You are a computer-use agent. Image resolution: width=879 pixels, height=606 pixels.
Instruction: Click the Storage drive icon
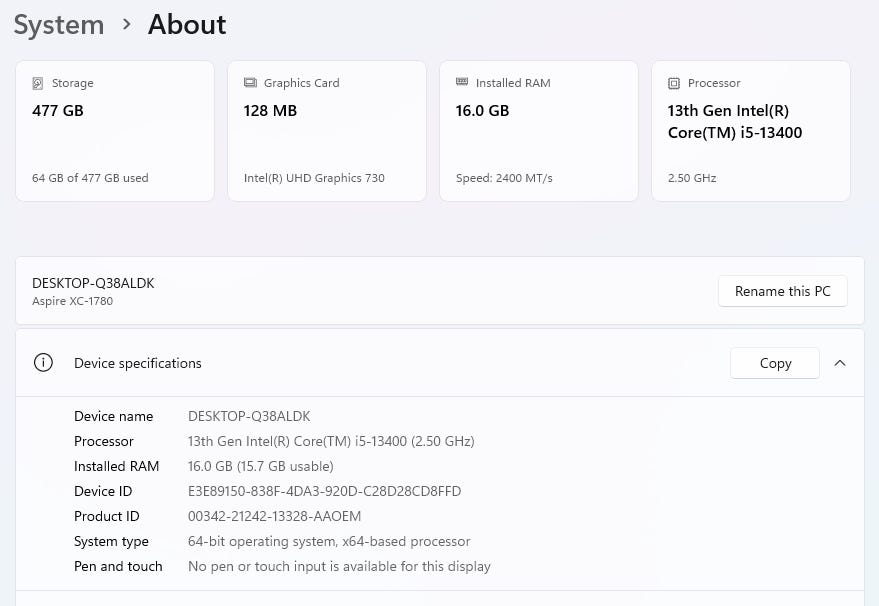coord(38,83)
